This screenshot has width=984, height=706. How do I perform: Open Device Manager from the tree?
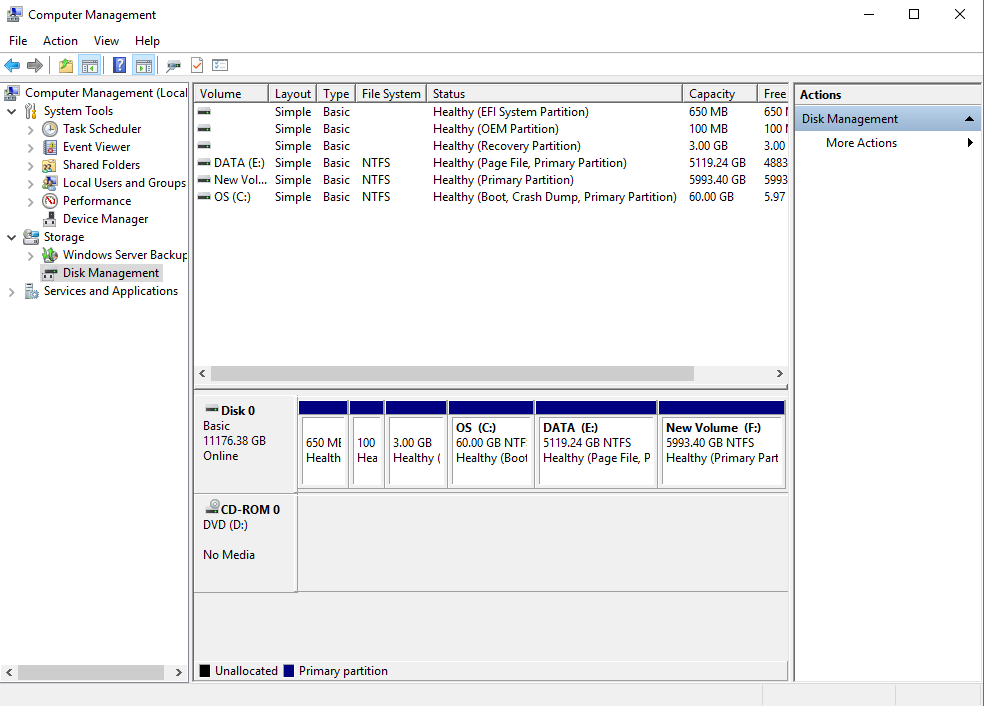point(105,219)
